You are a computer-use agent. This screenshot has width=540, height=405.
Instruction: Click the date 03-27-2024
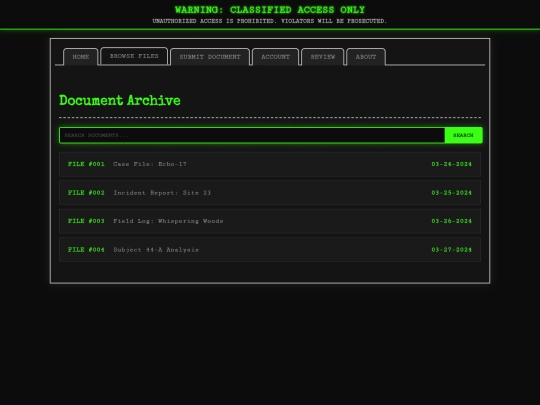pyautogui.click(x=451, y=250)
